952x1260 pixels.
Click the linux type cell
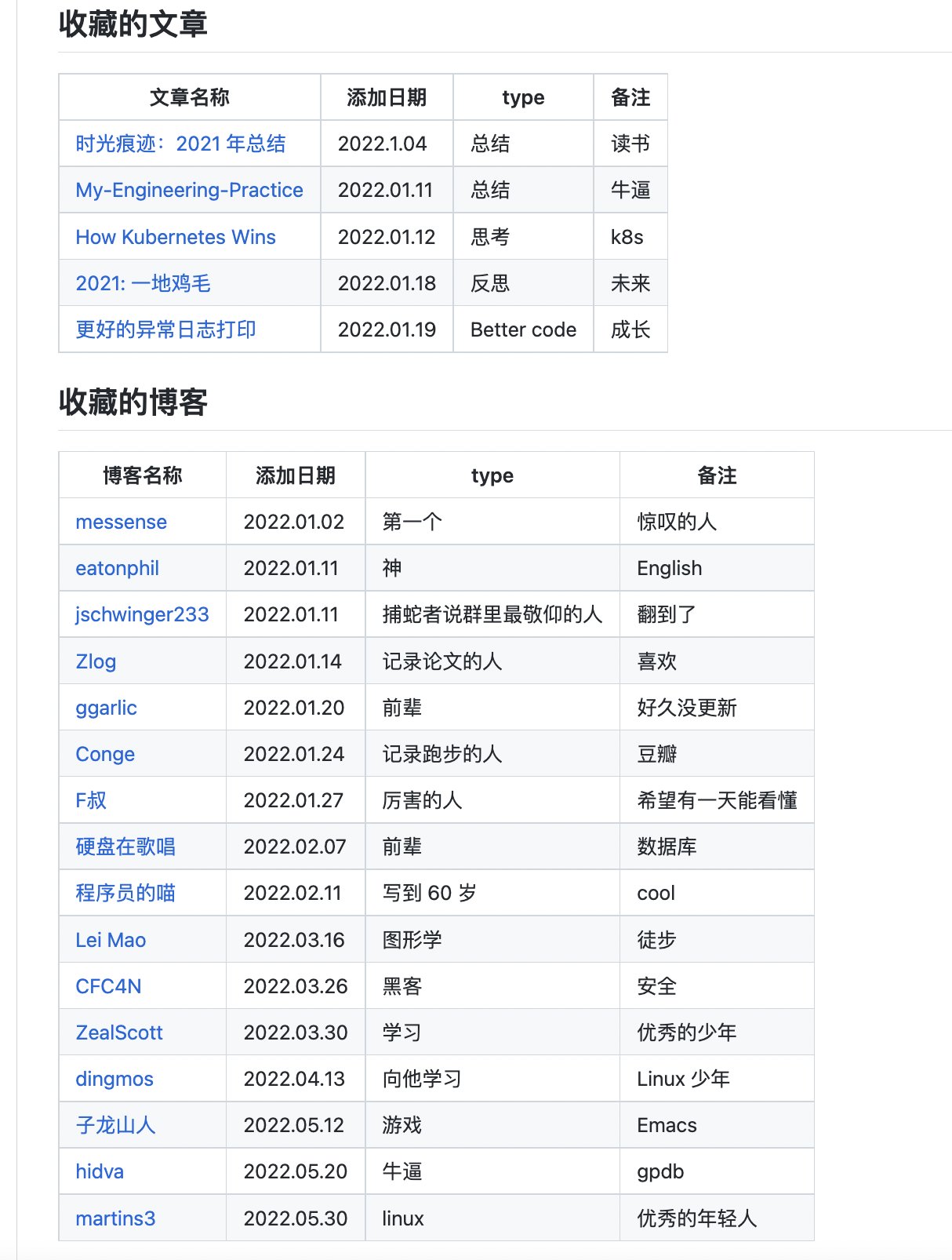[492, 1218]
